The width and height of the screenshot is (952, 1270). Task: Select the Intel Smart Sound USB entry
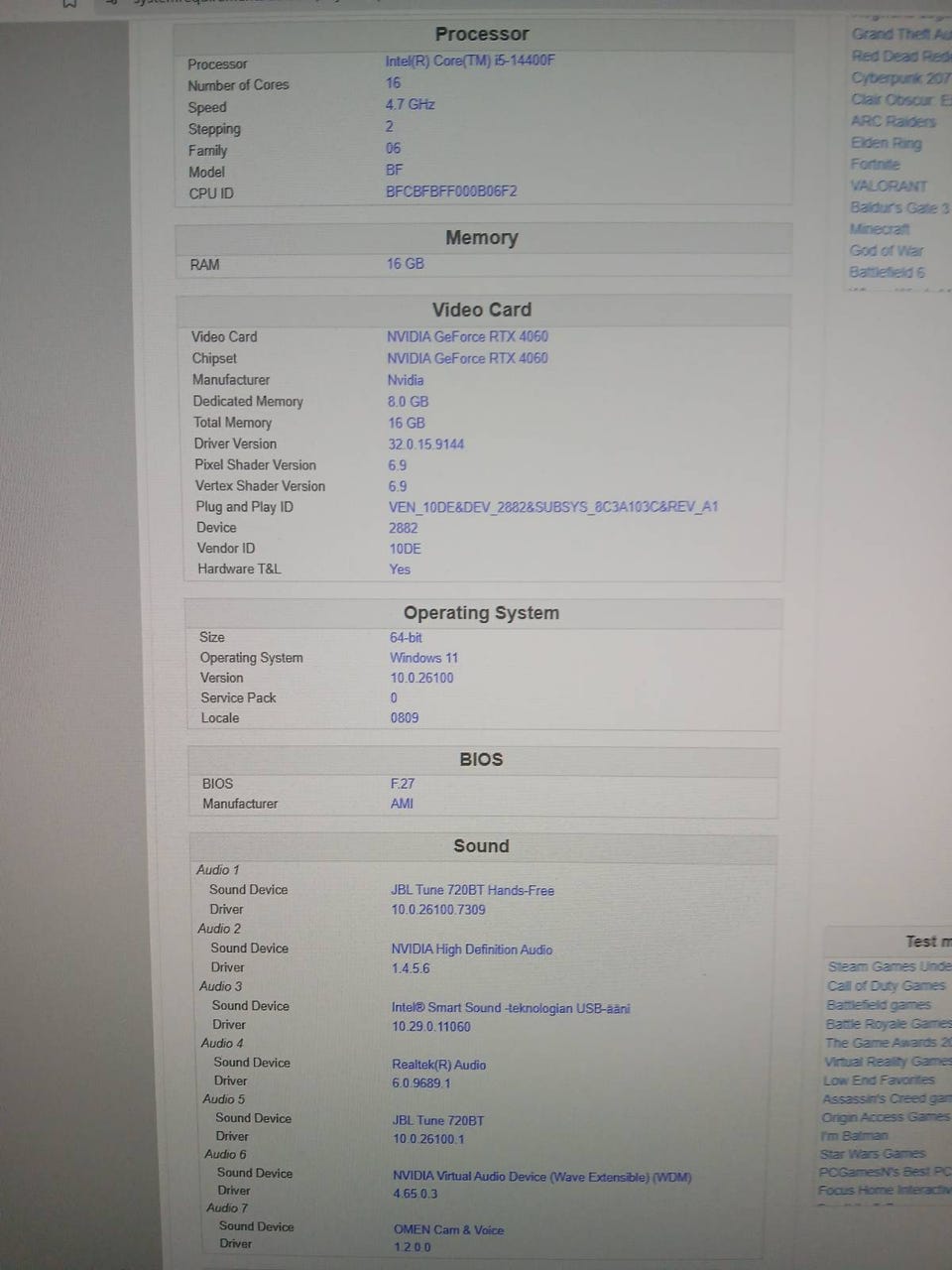[511, 1008]
